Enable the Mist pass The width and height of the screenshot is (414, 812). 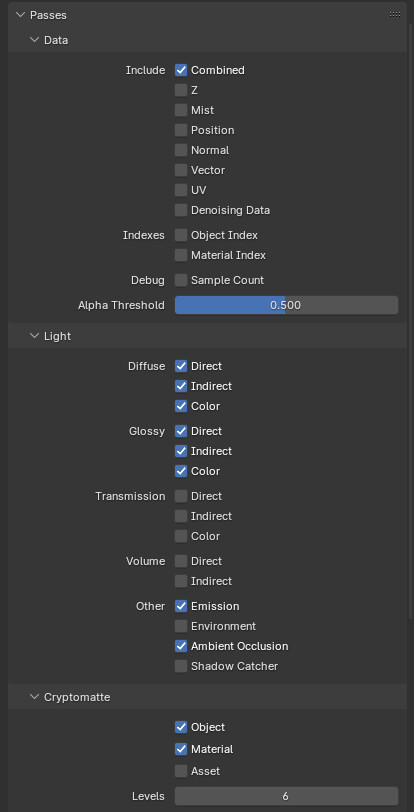click(181, 110)
